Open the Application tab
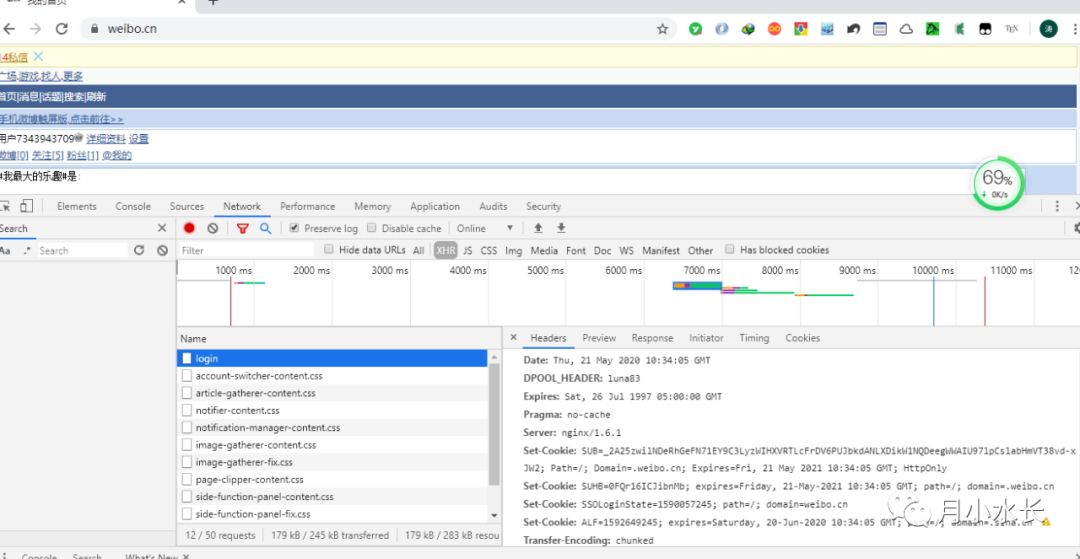Viewport: 1080px width, 559px height. 435,206
